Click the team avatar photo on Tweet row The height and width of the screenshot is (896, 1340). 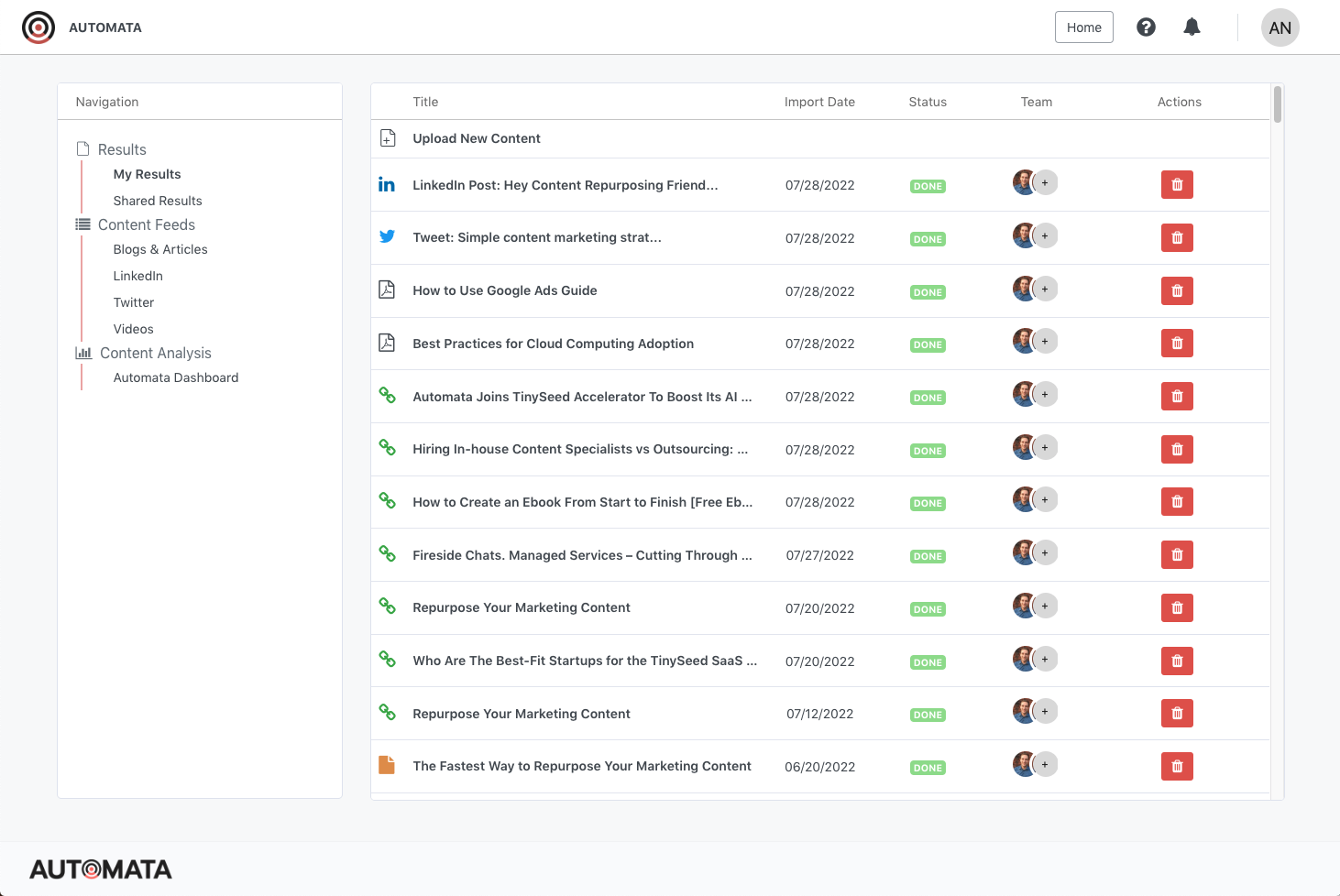coord(1024,235)
